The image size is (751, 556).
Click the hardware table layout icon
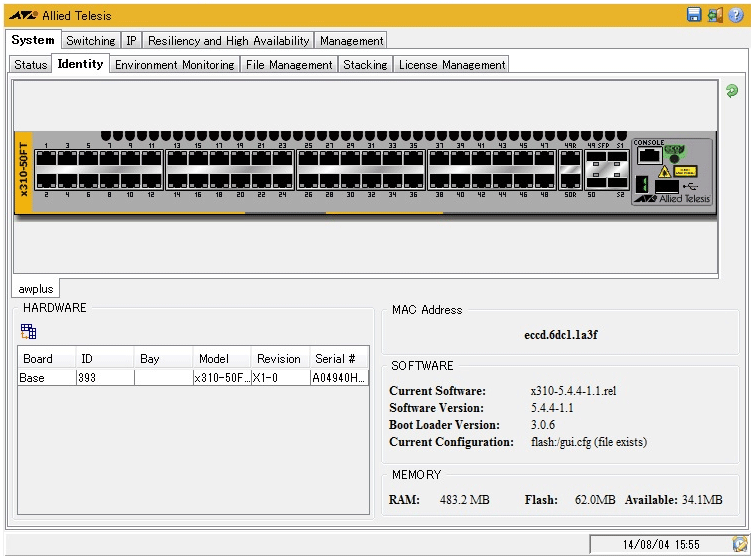(x=28, y=332)
